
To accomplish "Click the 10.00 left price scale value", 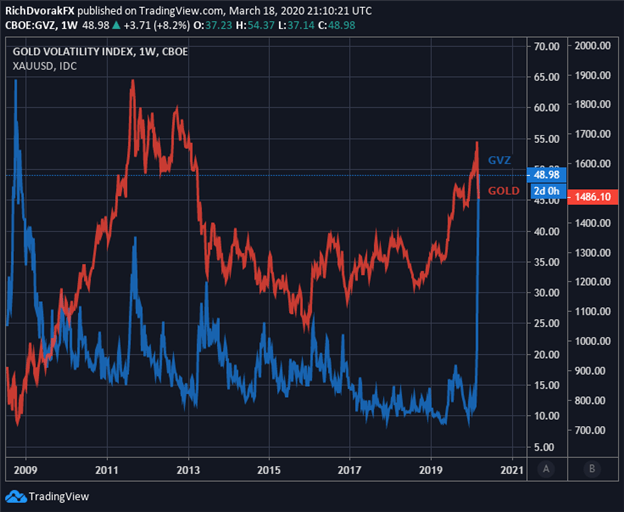I will tap(546, 416).
